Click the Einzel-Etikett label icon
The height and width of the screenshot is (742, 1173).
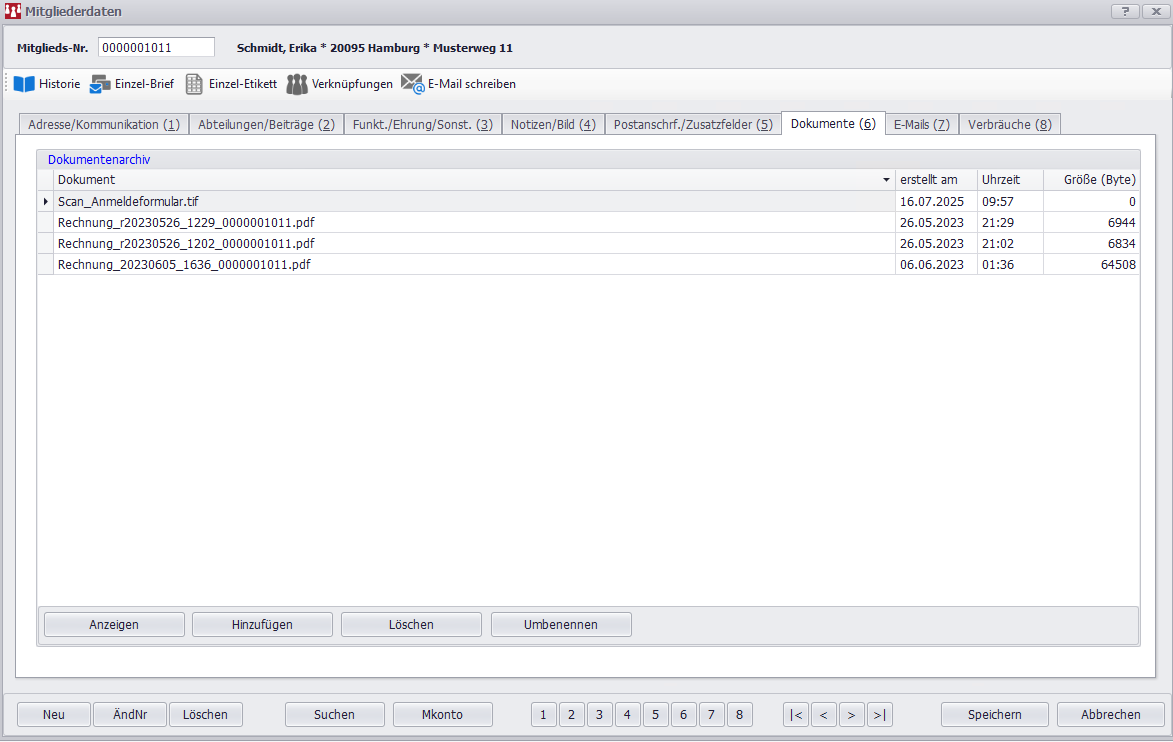pos(194,84)
